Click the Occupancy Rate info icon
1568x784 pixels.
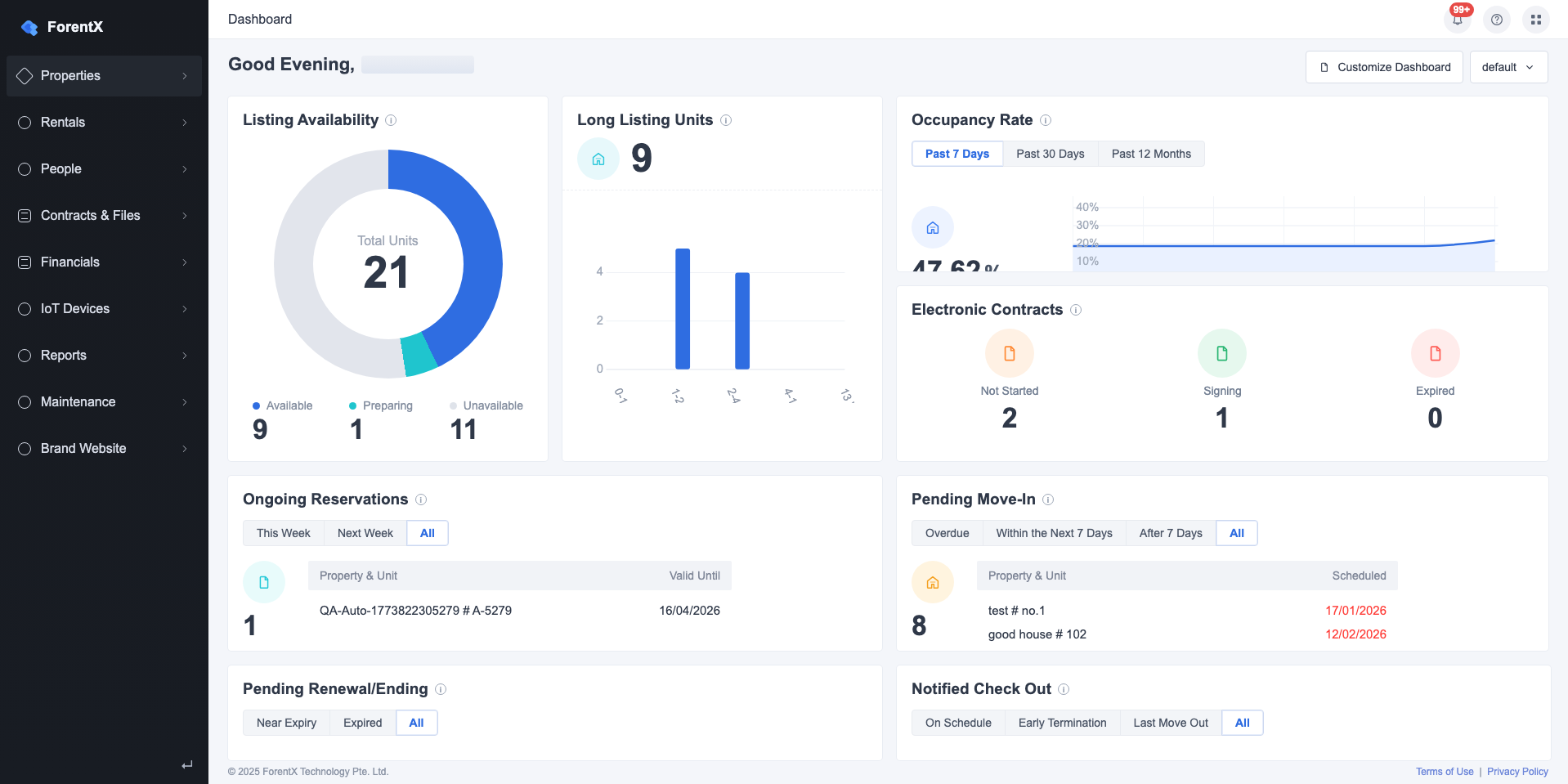point(1045,120)
